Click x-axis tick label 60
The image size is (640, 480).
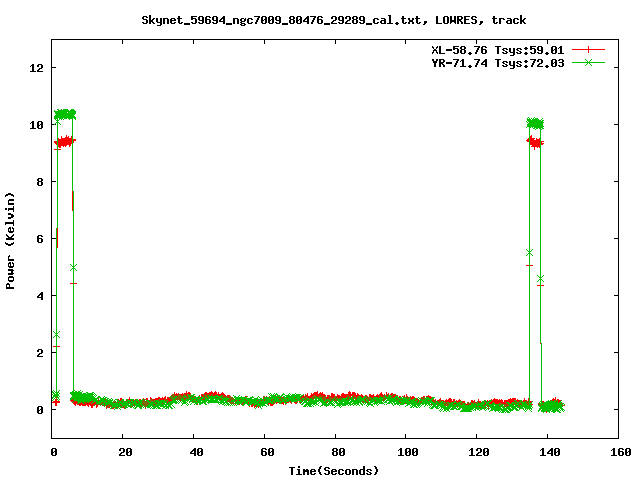click(267, 452)
